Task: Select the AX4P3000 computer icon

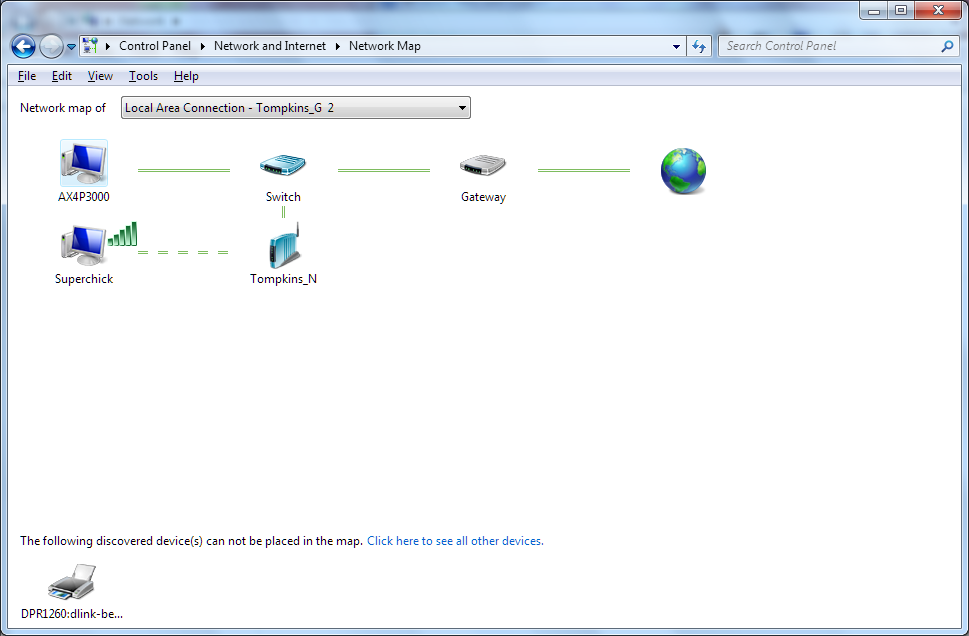Action: pos(83,164)
